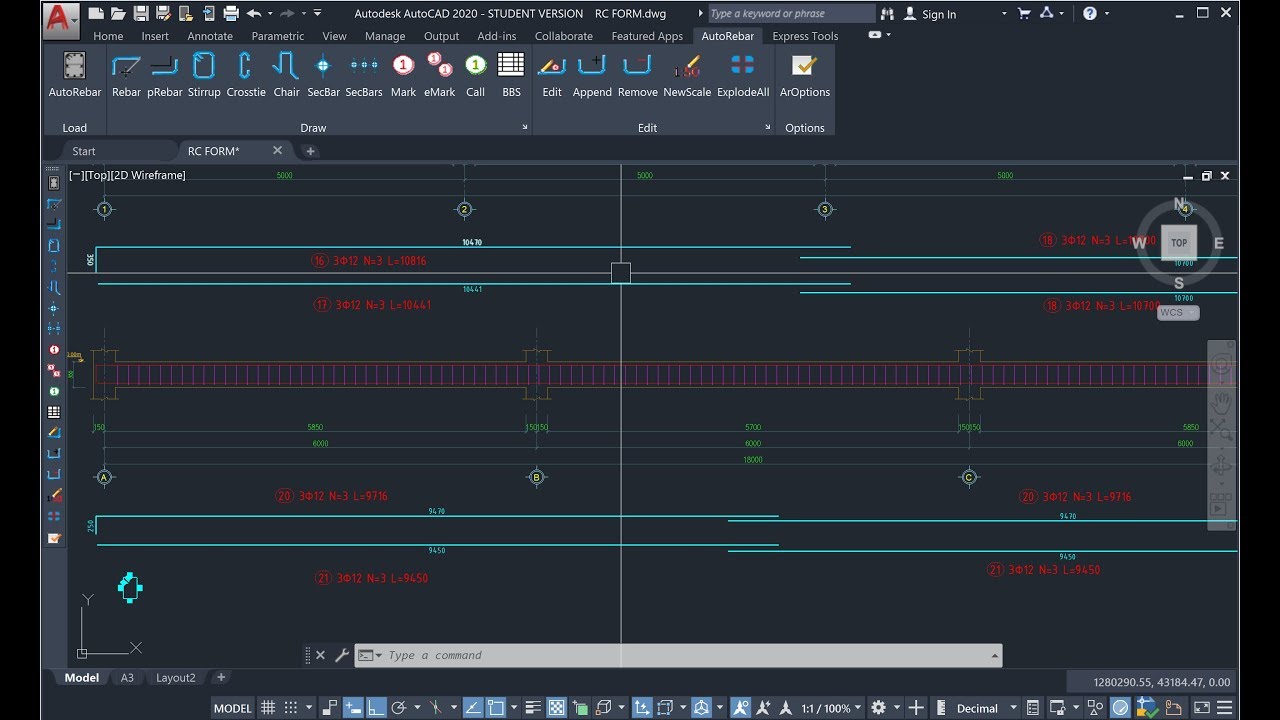This screenshot has height=720, width=1280.
Task: Click the keyword search box
Action: click(791, 14)
